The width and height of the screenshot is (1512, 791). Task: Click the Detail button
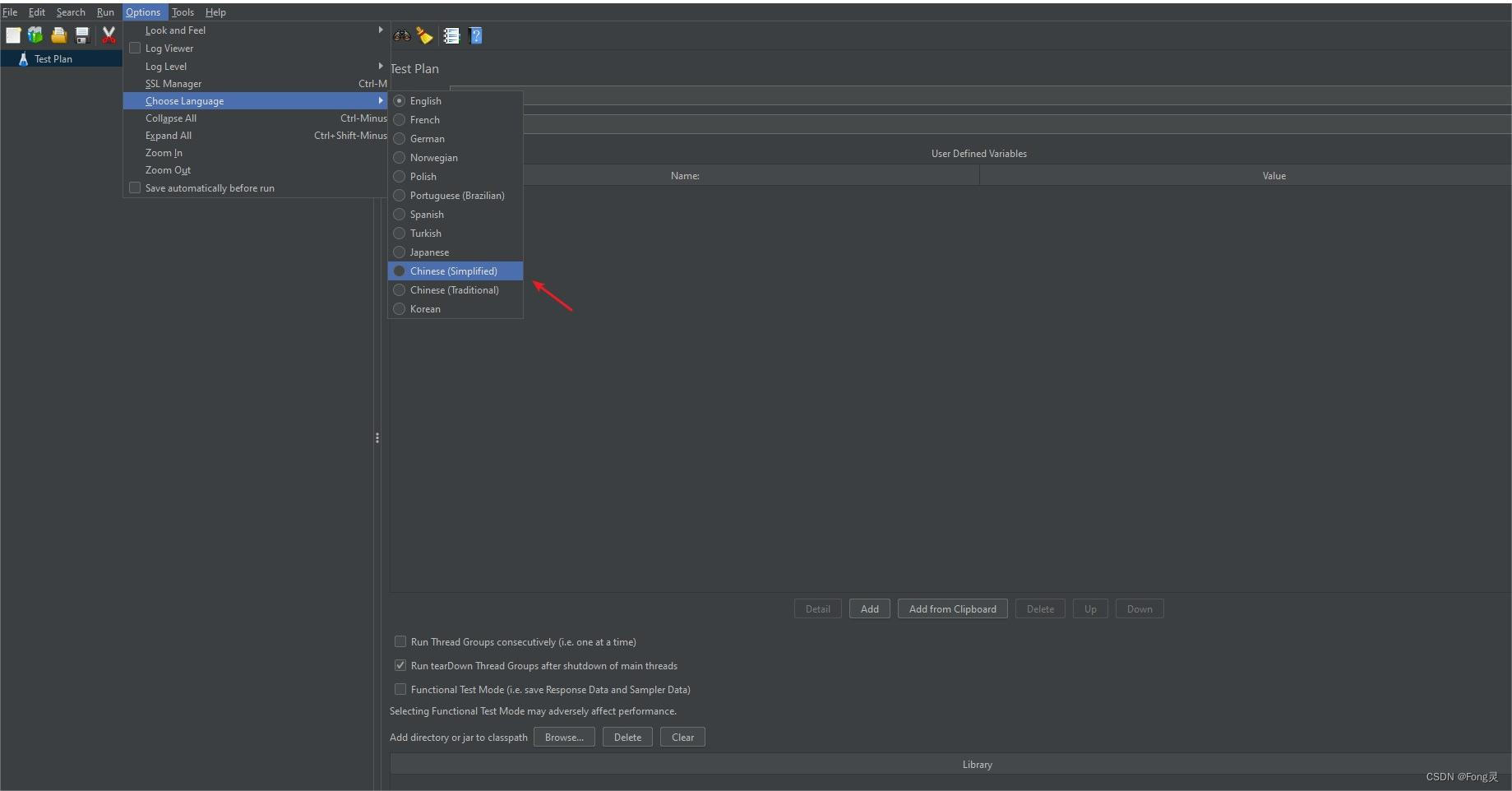pos(817,609)
